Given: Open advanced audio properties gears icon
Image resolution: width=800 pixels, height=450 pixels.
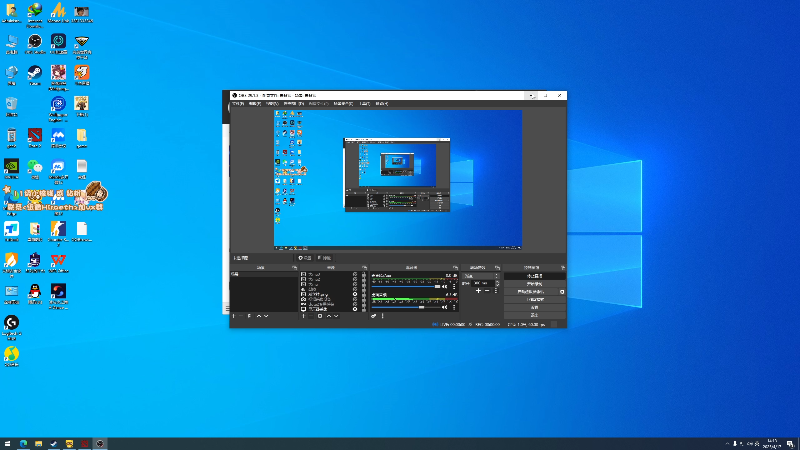Looking at the screenshot, I should coord(374,316).
